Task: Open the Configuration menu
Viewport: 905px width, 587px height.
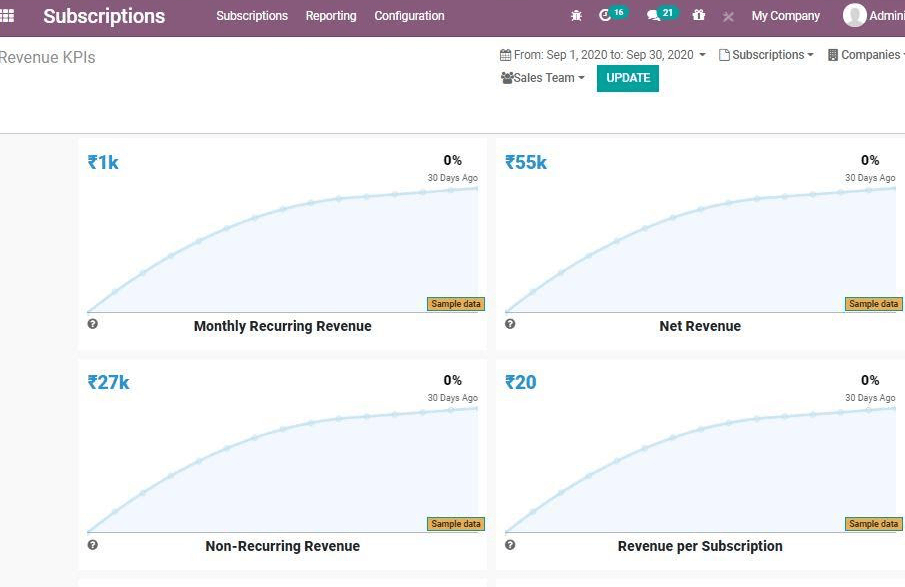Action: (409, 16)
